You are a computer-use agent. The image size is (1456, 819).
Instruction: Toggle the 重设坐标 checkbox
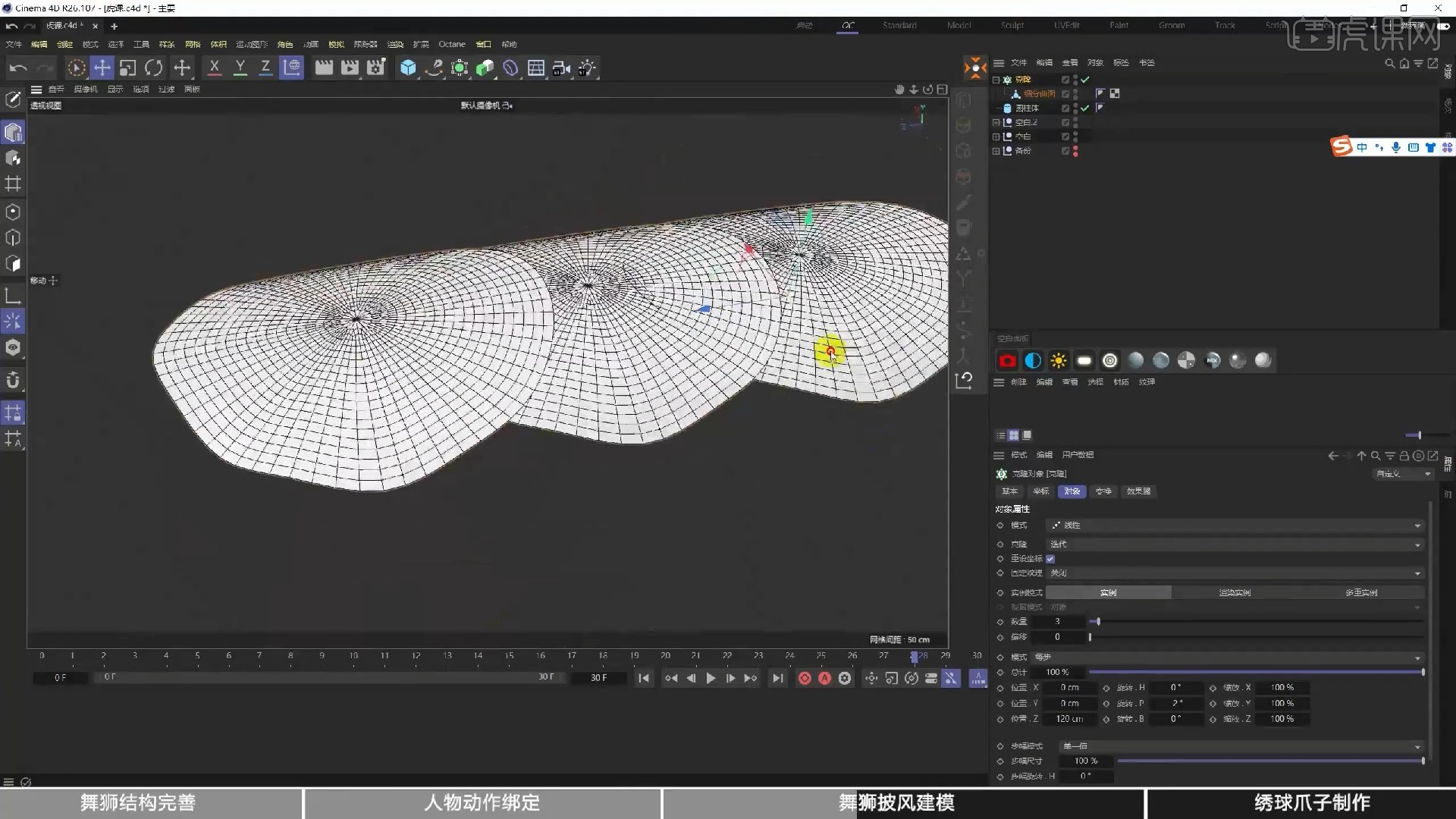pyautogui.click(x=1050, y=559)
